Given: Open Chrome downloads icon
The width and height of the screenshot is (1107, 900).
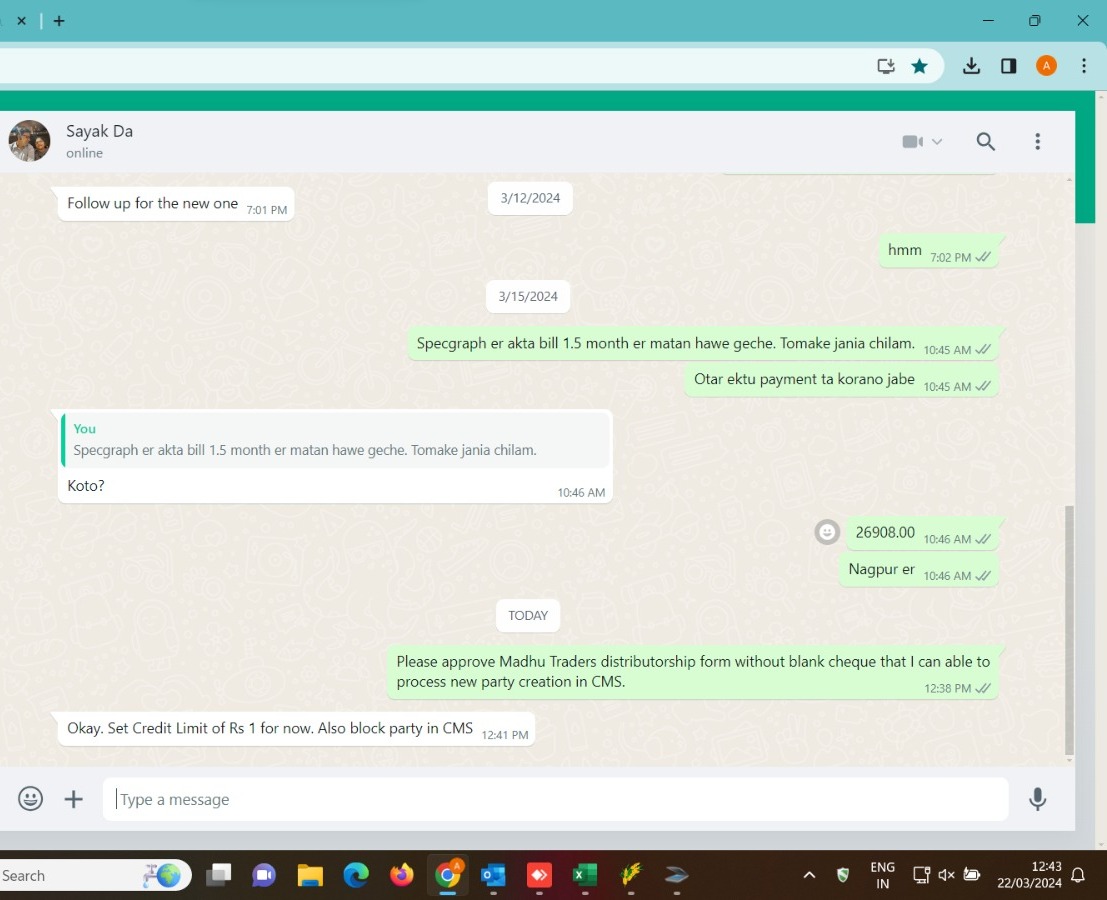Looking at the screenshot, I should coord(971,66).
